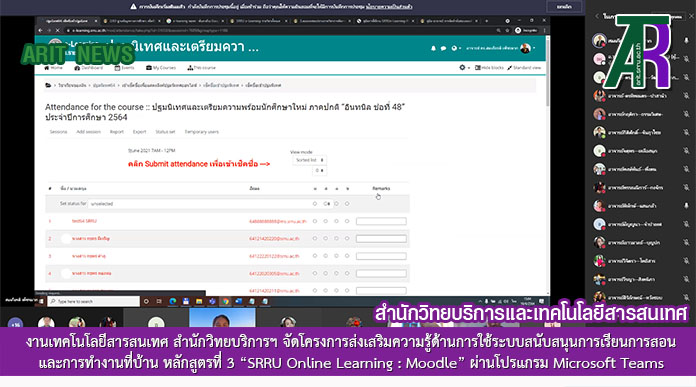Click the Hide blocks icon
This screenshot has width=696, height=387.
pos(478,67)
